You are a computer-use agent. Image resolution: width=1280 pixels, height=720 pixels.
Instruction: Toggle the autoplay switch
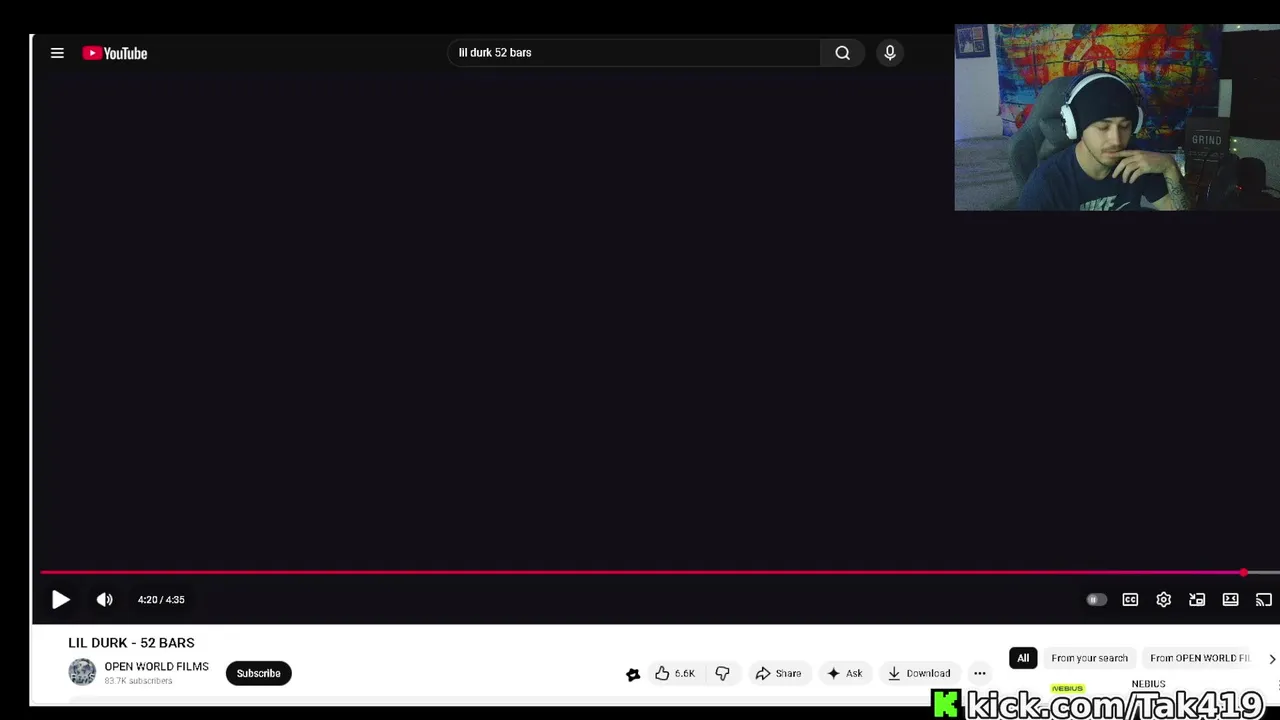tap(1096, 599)
